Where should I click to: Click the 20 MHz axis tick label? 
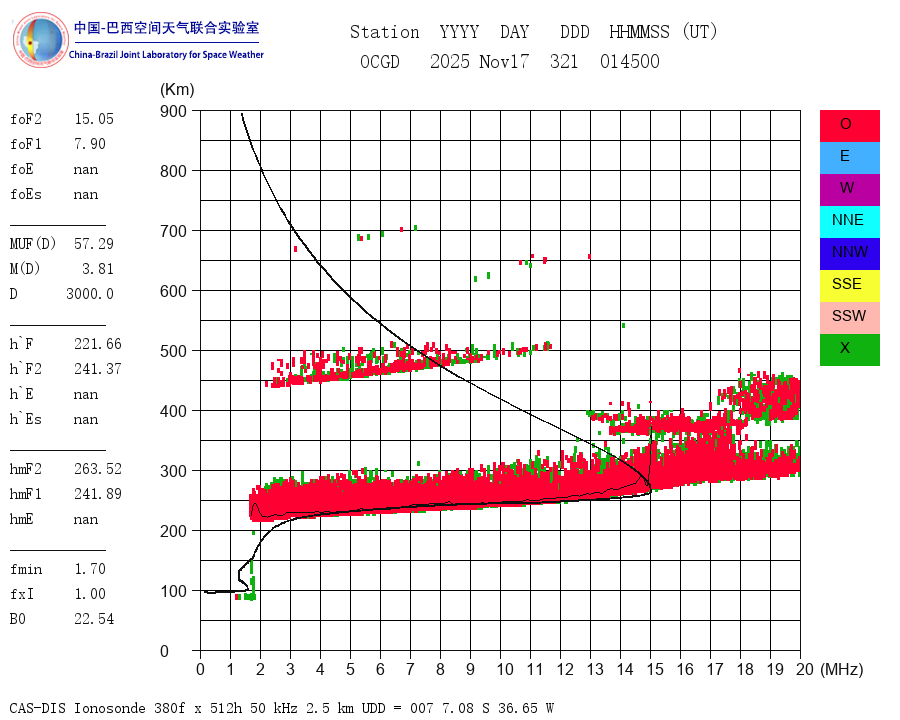(x=805, y=669)
